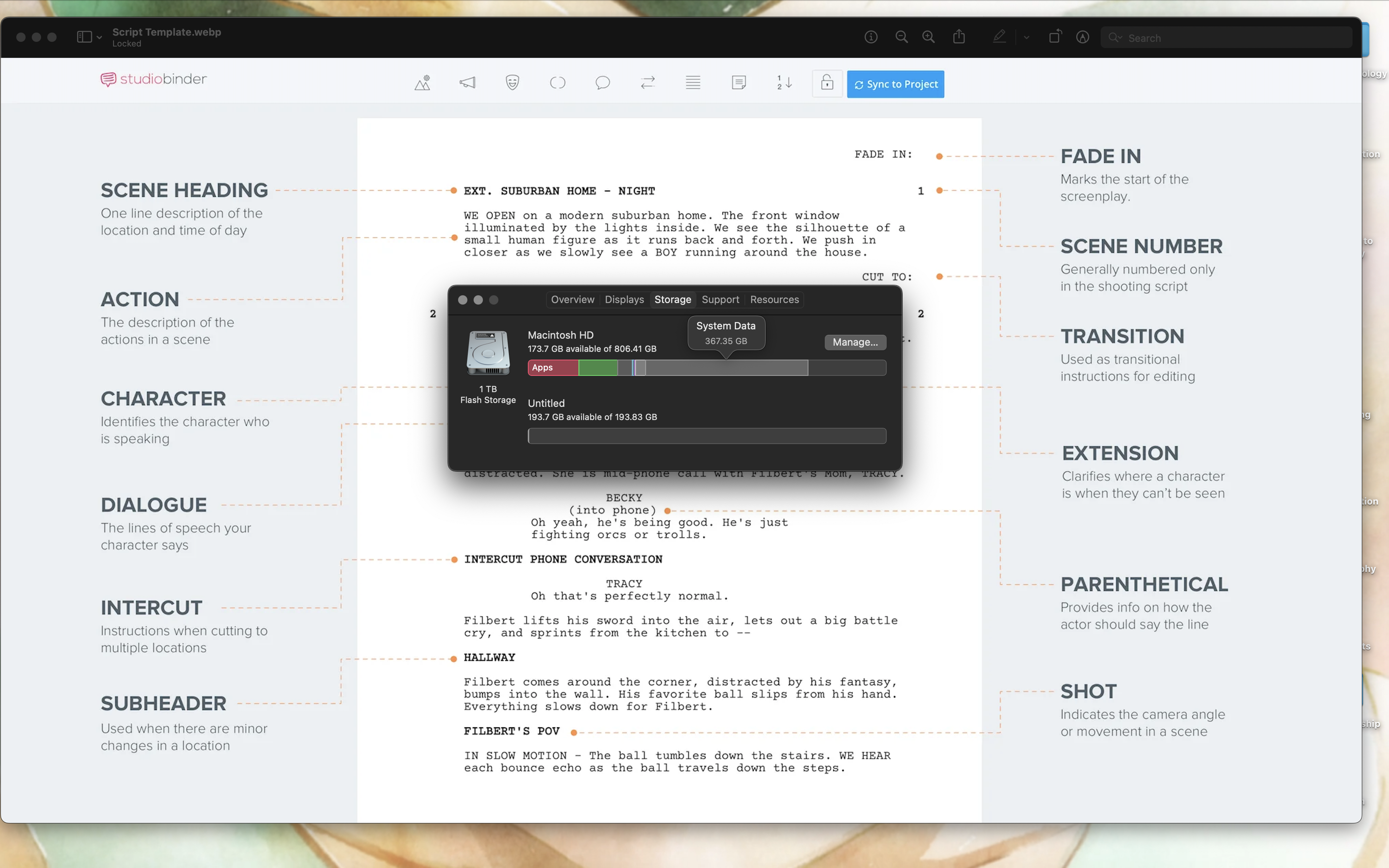Expand the highlight color dropdown arrow

coord(1026,38)
